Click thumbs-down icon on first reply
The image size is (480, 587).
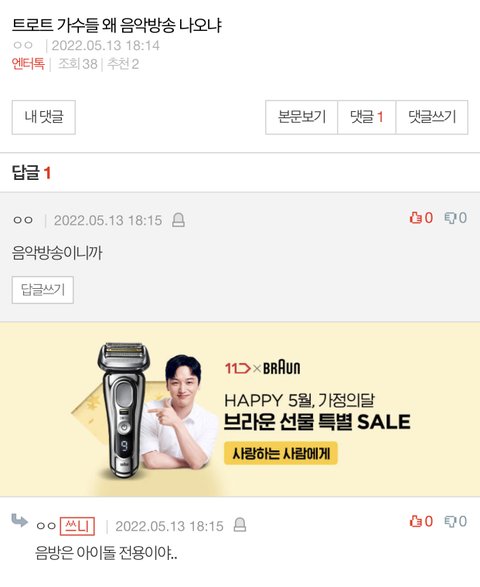click(x=450, y=218)
